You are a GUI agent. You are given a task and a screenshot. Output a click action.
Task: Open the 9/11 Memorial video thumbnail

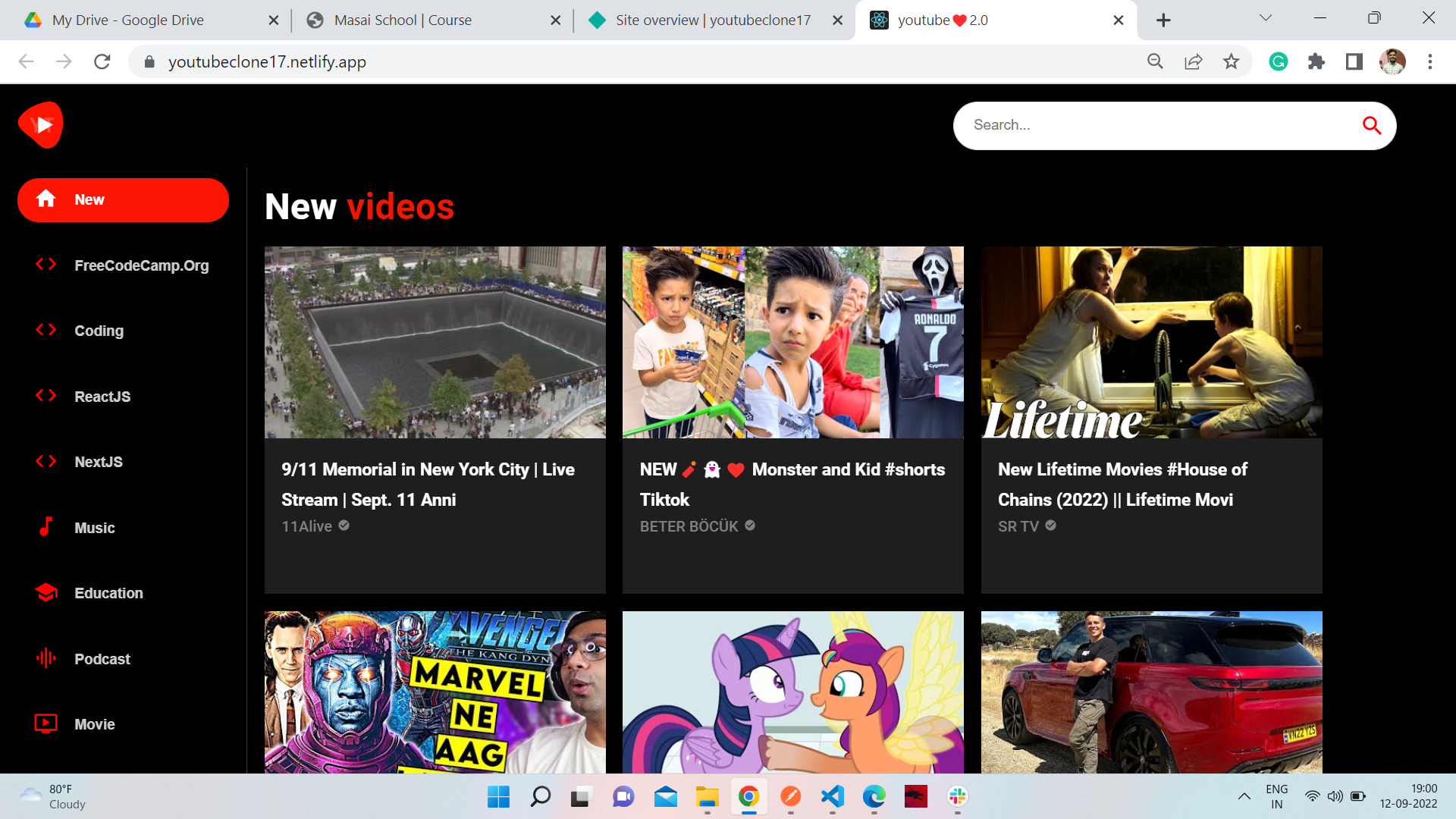click(x=435, y=342)
